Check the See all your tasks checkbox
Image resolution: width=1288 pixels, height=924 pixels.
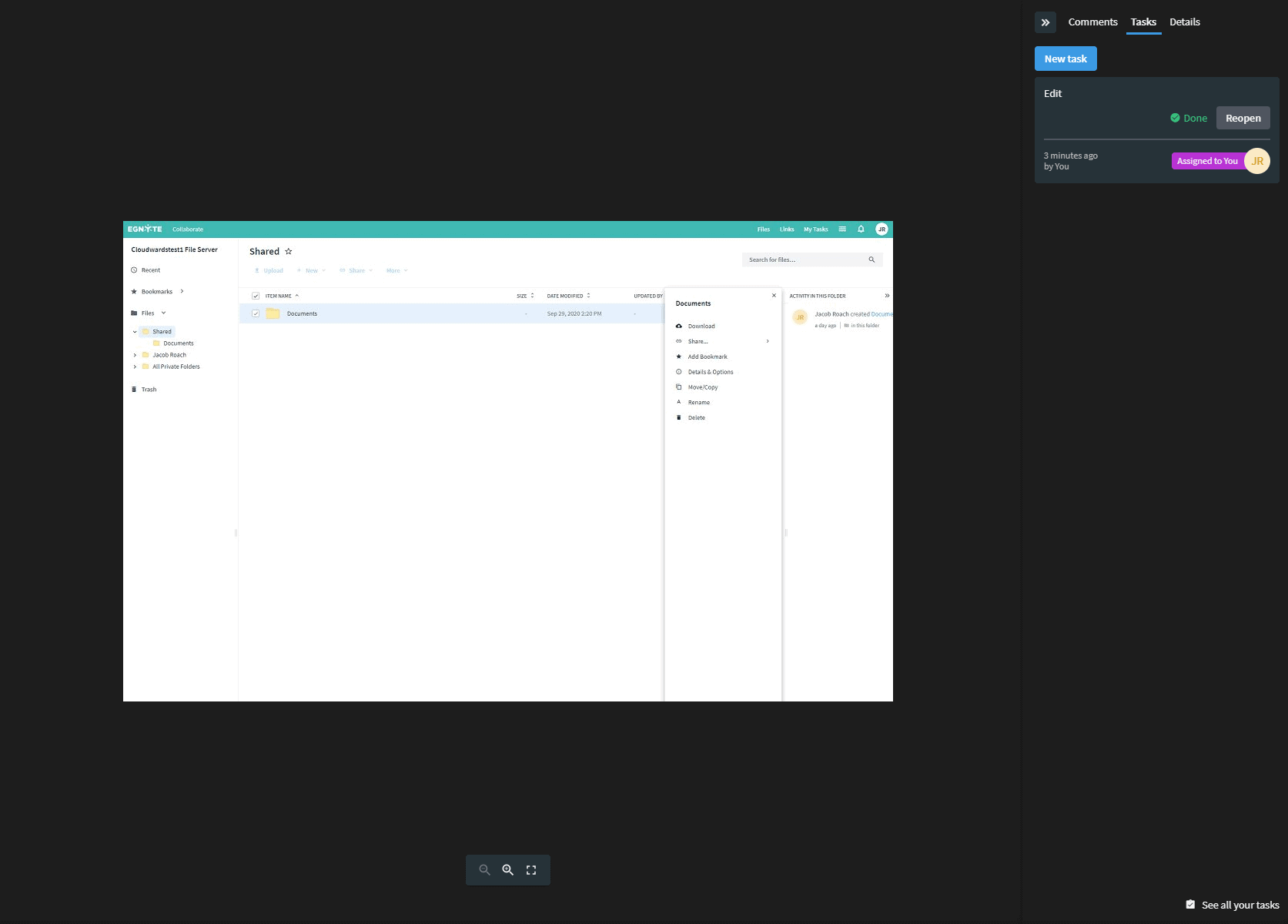coord(1190,905)
